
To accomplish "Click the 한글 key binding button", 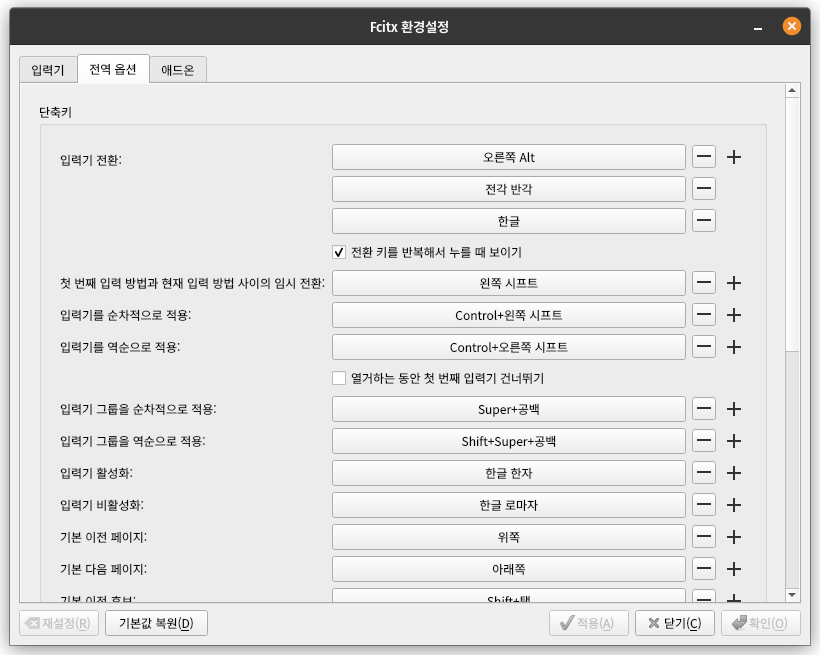I will click(x=508, y=221).
